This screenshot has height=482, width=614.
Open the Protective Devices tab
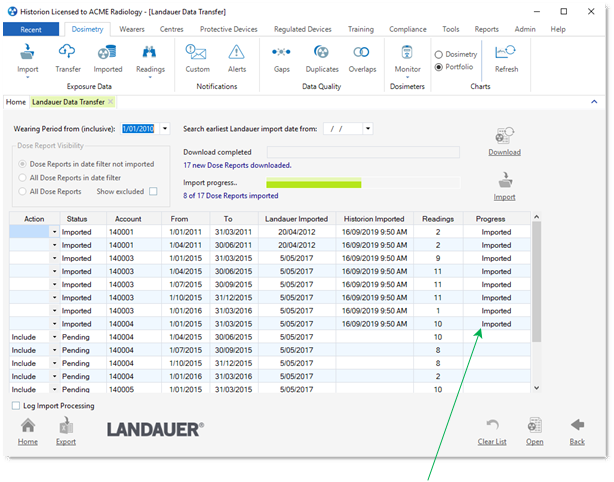[x=229, y=29]
